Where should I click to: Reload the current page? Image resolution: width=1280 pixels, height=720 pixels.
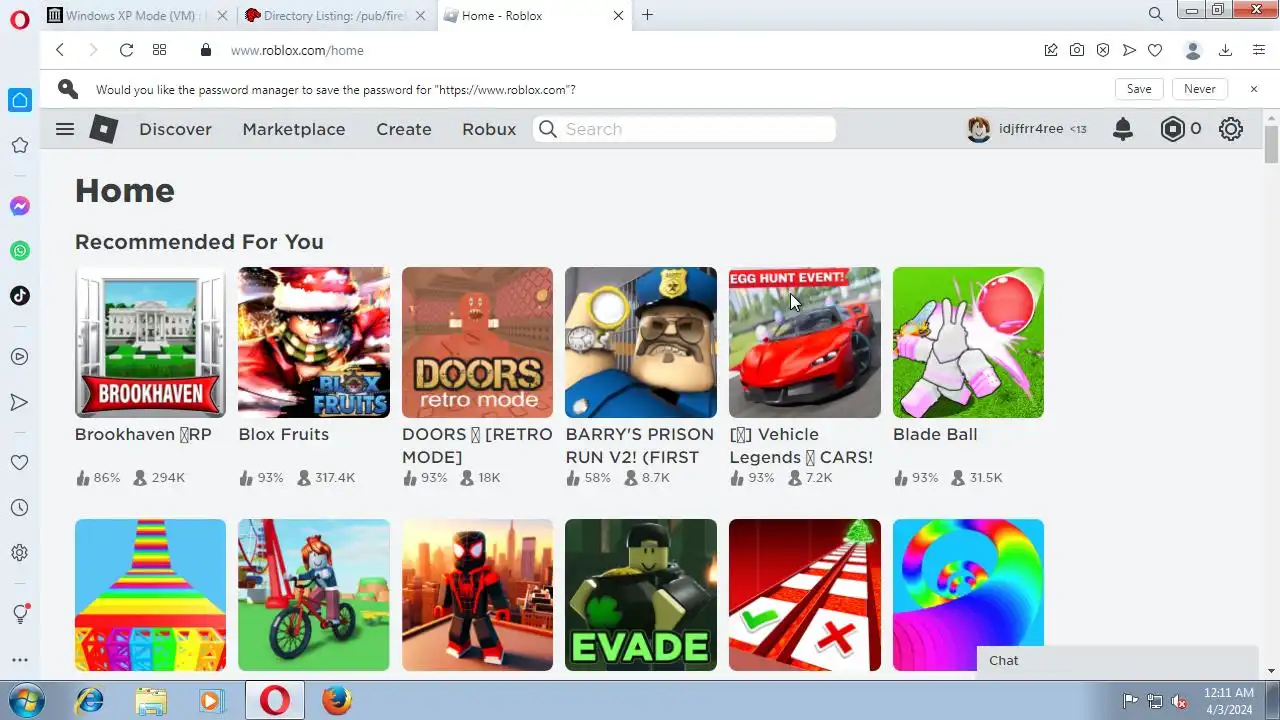126,50
